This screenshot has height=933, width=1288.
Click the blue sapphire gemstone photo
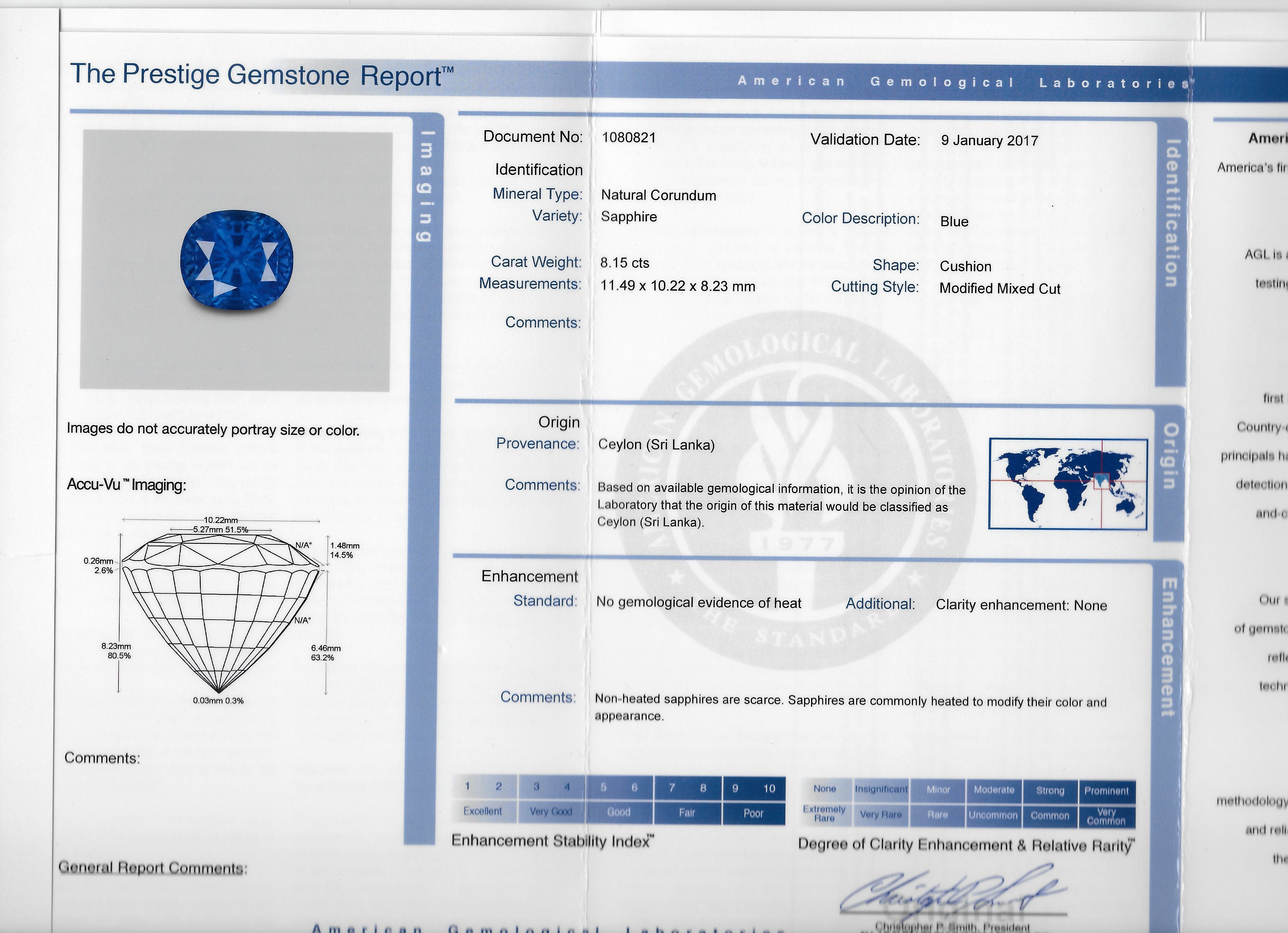[237, 261]
